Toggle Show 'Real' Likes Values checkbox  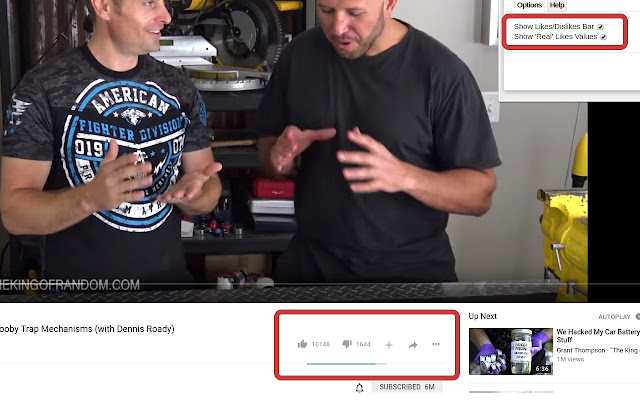pyautogui.click(x=603, y=37)
